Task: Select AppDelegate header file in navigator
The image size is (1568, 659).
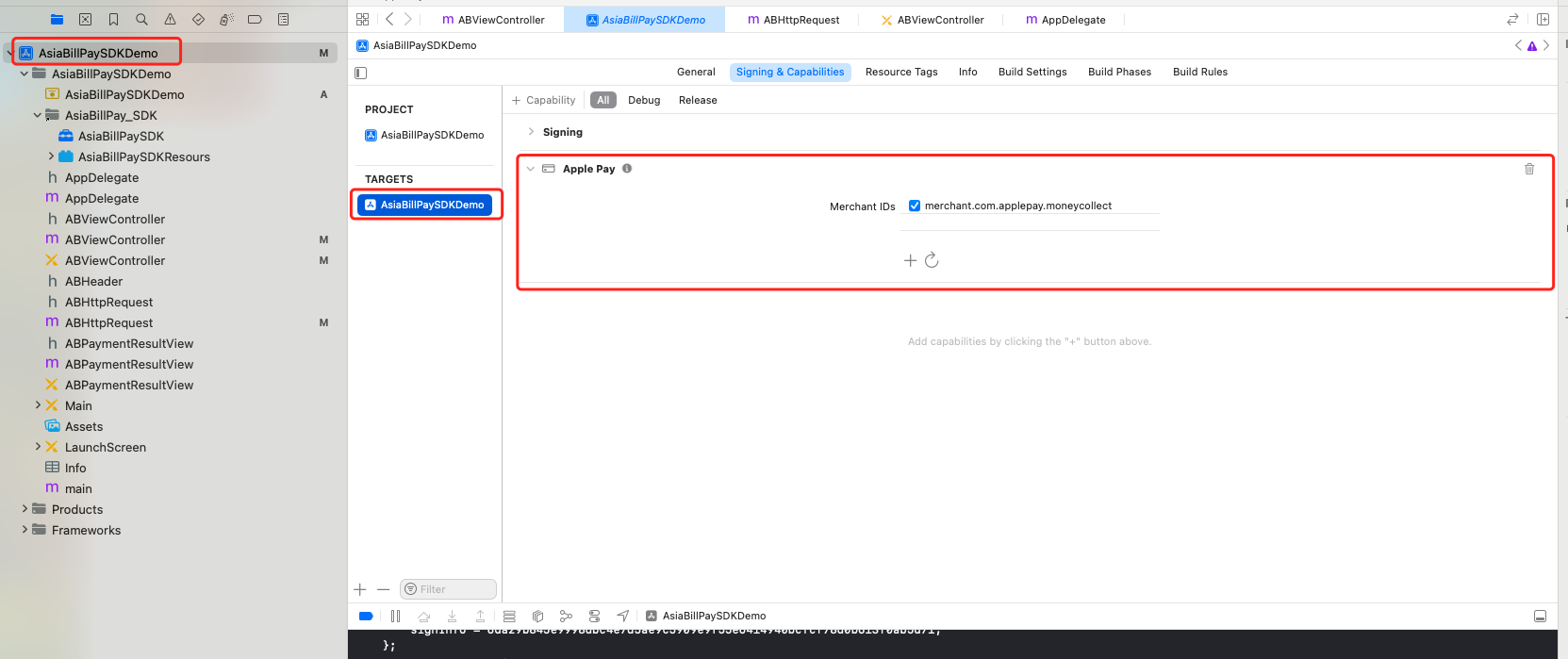Action: click(101, 177)
